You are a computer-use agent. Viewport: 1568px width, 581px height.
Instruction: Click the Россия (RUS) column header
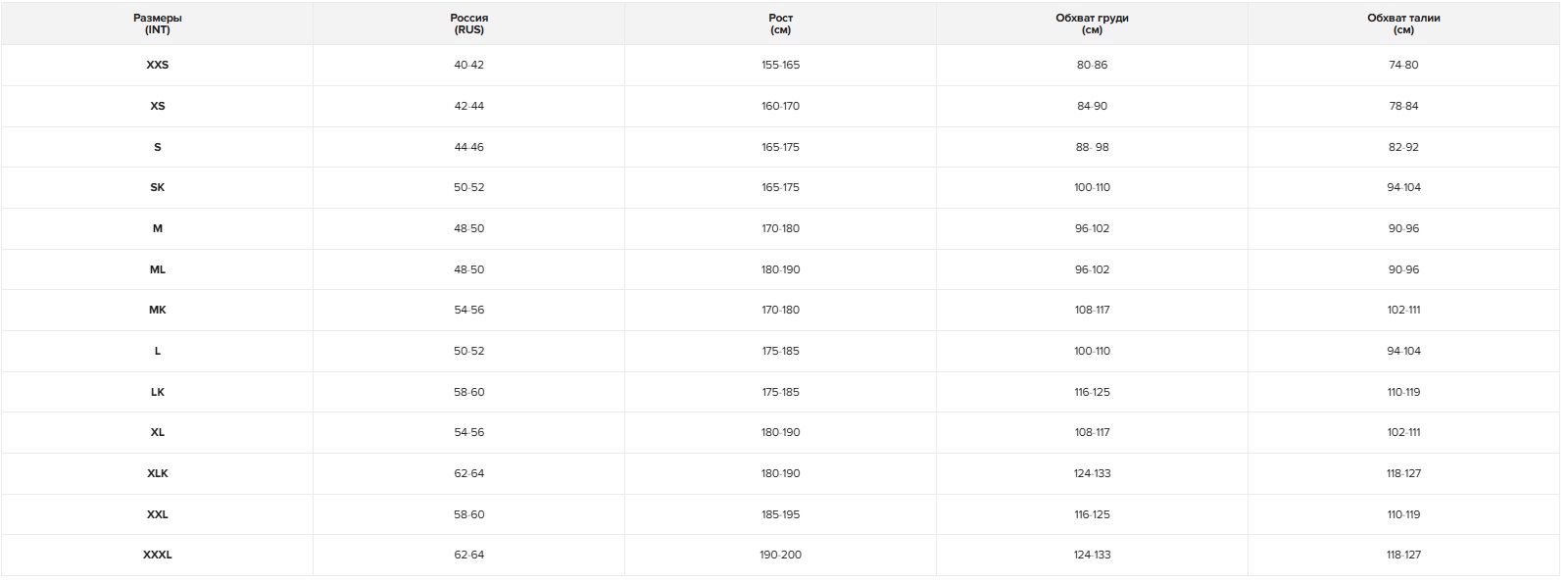468,24
